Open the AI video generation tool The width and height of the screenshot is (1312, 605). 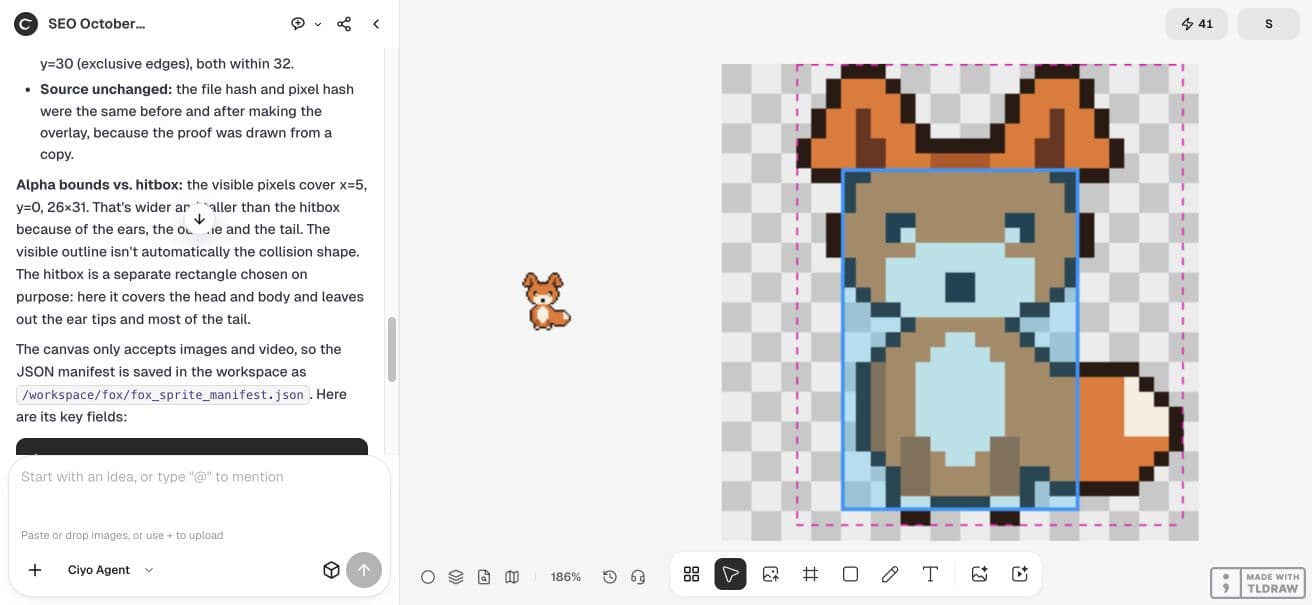1020,574
